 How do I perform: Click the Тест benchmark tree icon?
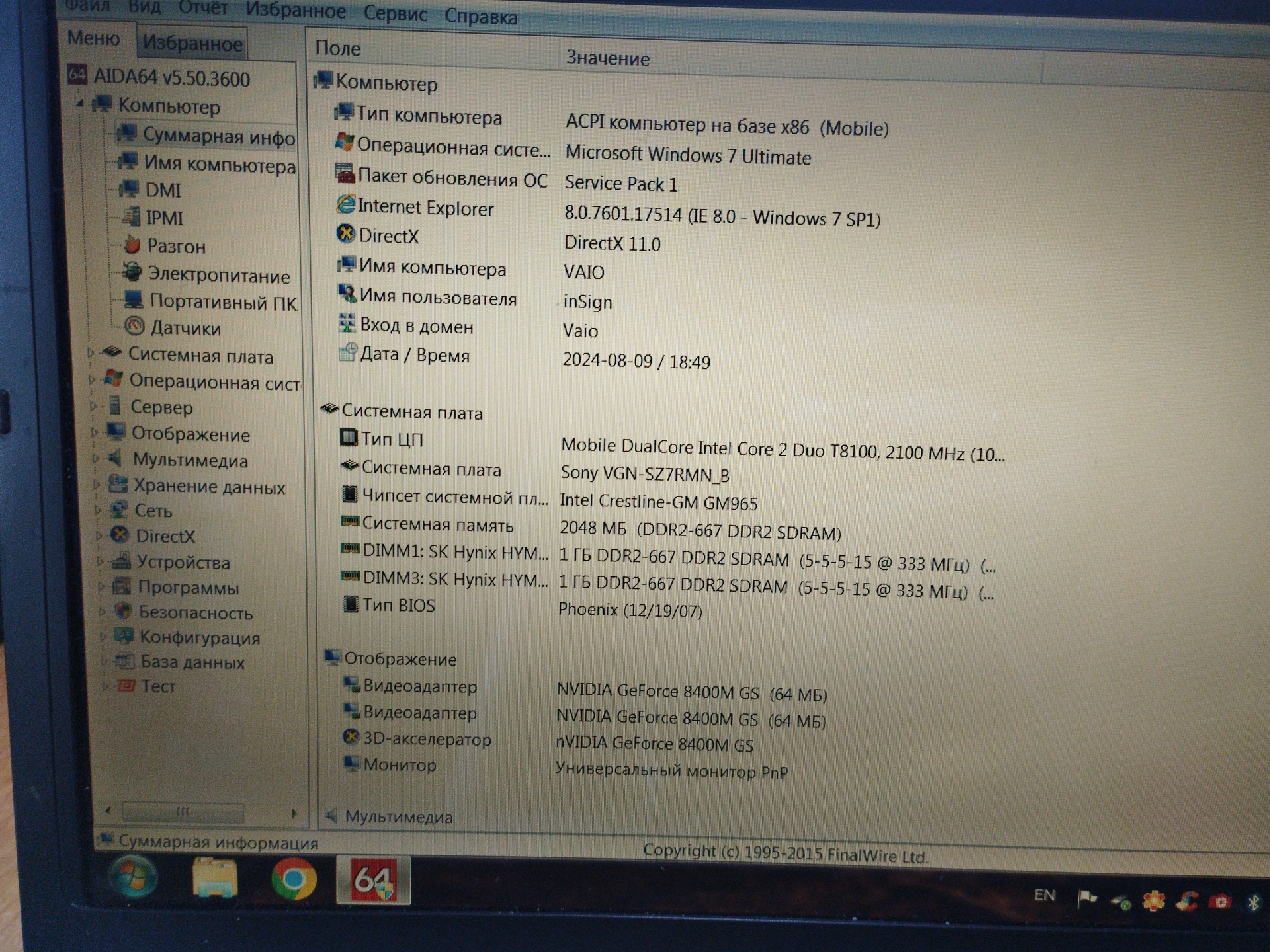point(126,686)
